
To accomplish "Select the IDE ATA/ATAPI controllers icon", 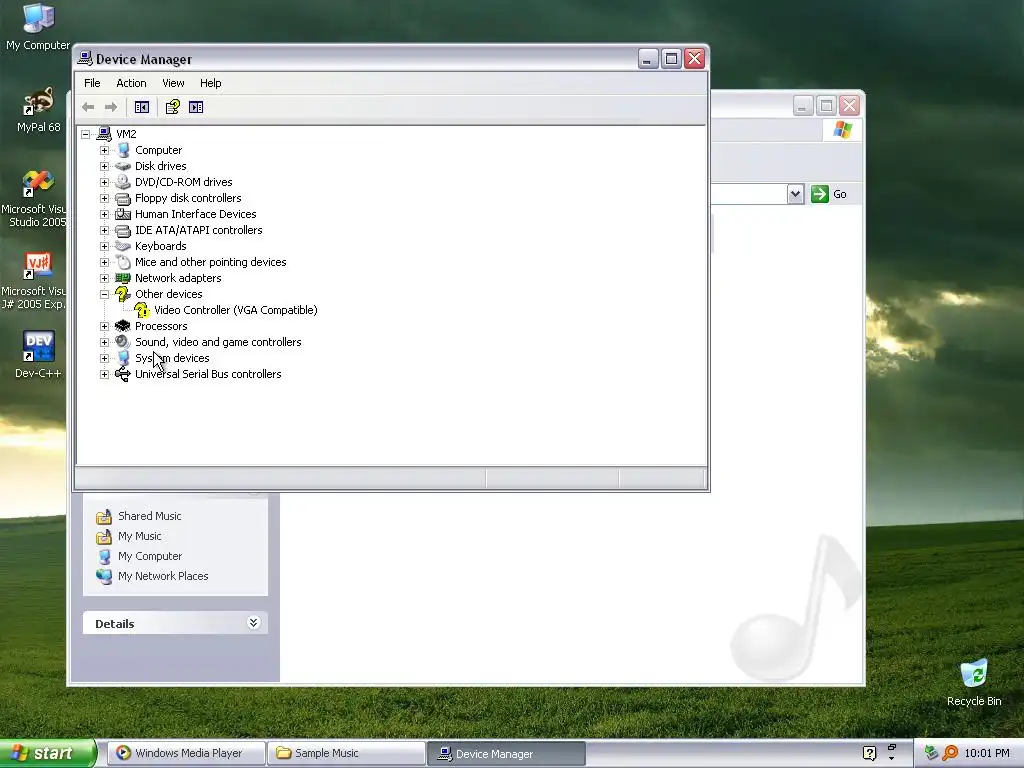I will pos(123,231).
